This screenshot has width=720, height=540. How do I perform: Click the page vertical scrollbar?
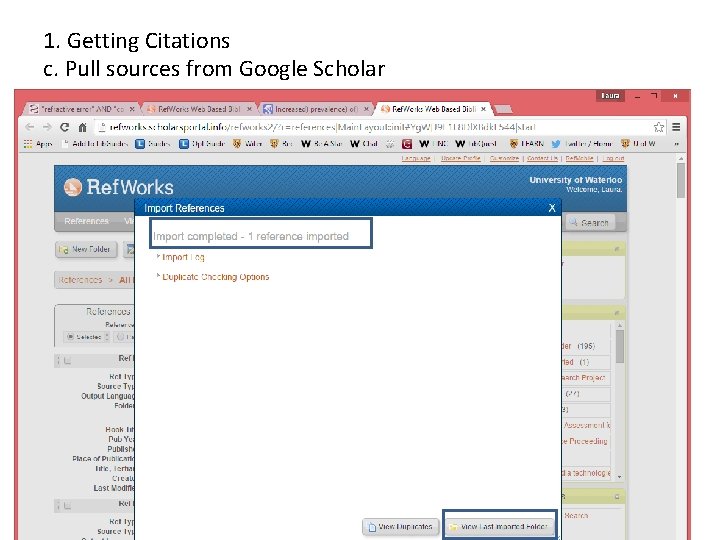click(x=681, y=181)
